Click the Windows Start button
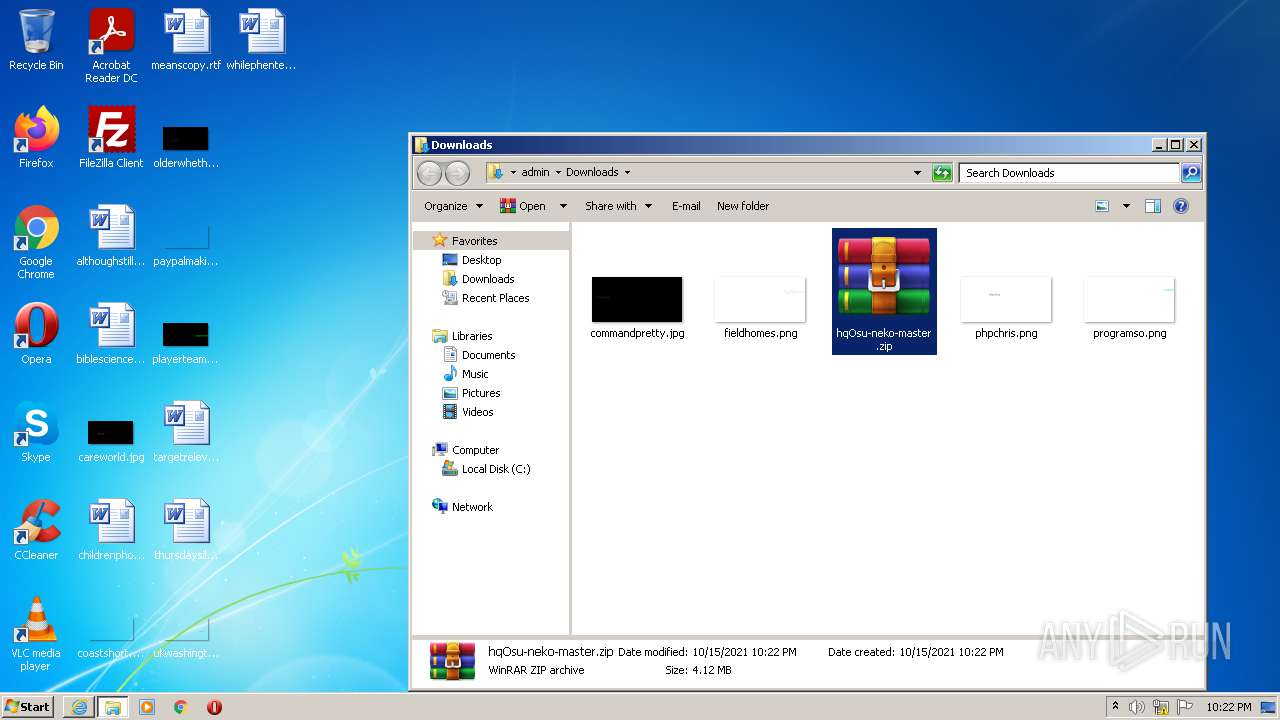This screenshot has width=1280, height=720. [28, 706]
